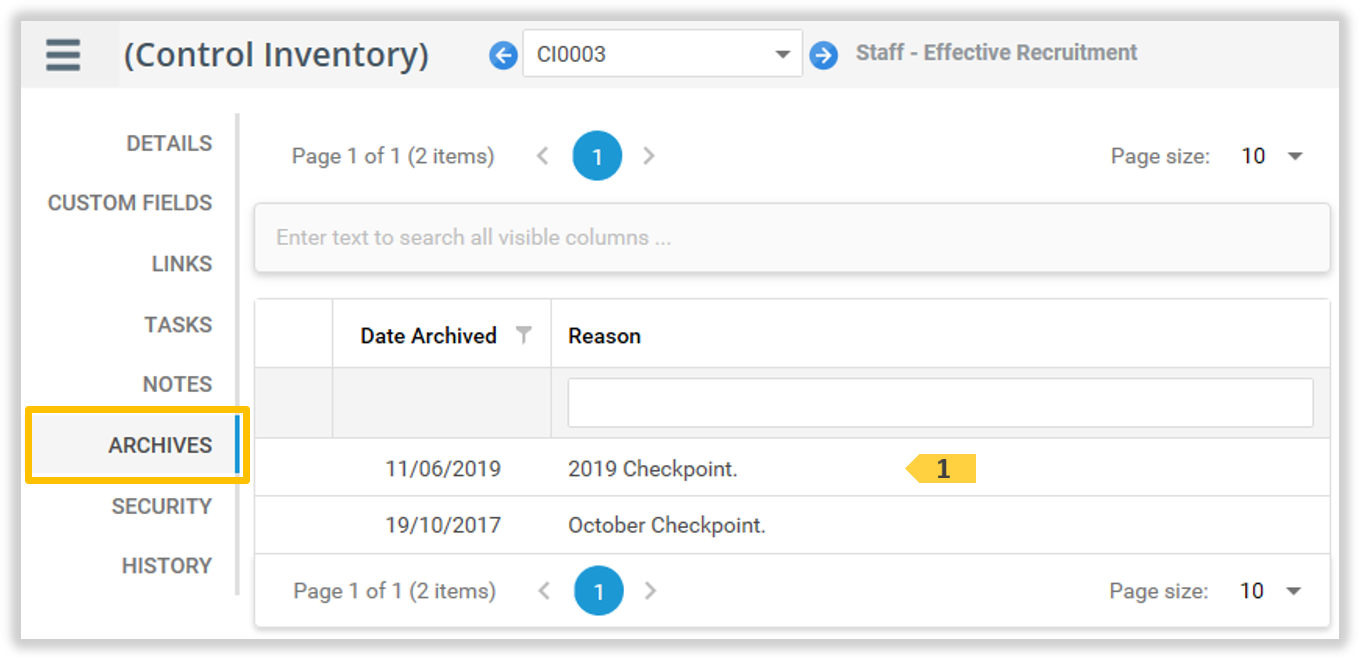This screenshot has height=660, width=1360.
Task: Click the search all visible columns field
Action: point(792,238)
